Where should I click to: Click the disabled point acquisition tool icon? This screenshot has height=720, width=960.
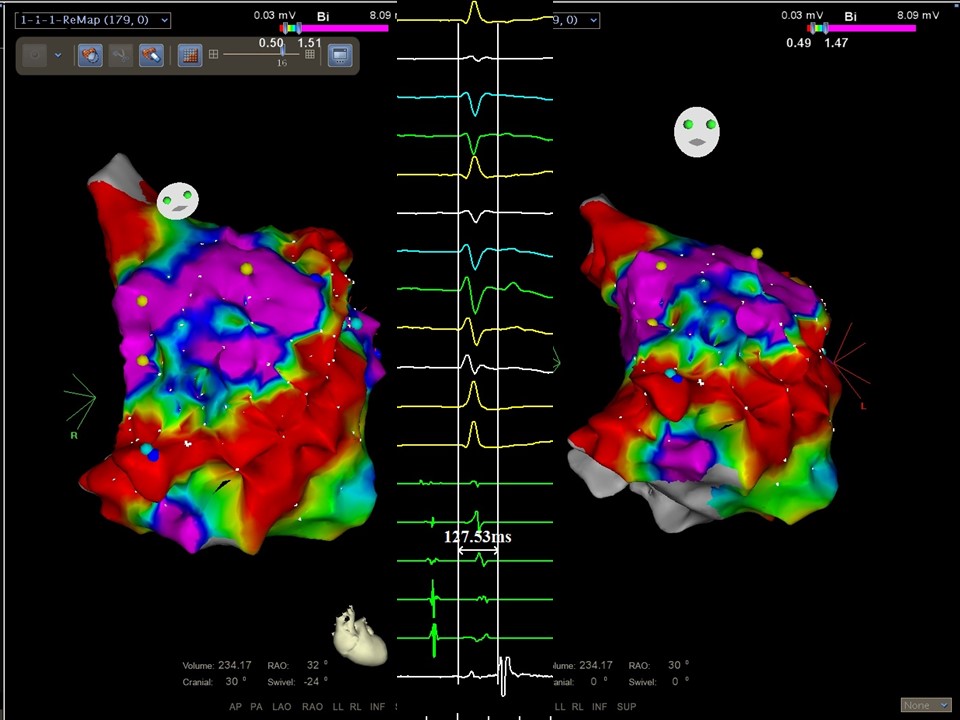(36, 55)
